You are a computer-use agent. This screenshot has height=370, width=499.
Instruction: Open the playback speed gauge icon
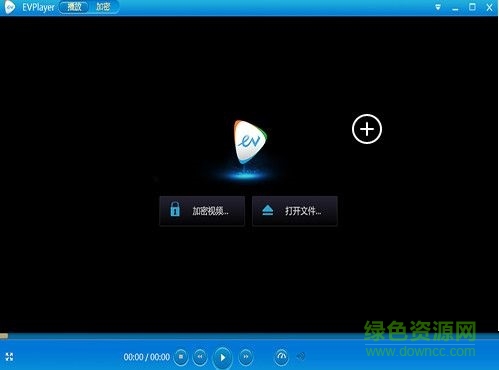click(x=282, y=357)
